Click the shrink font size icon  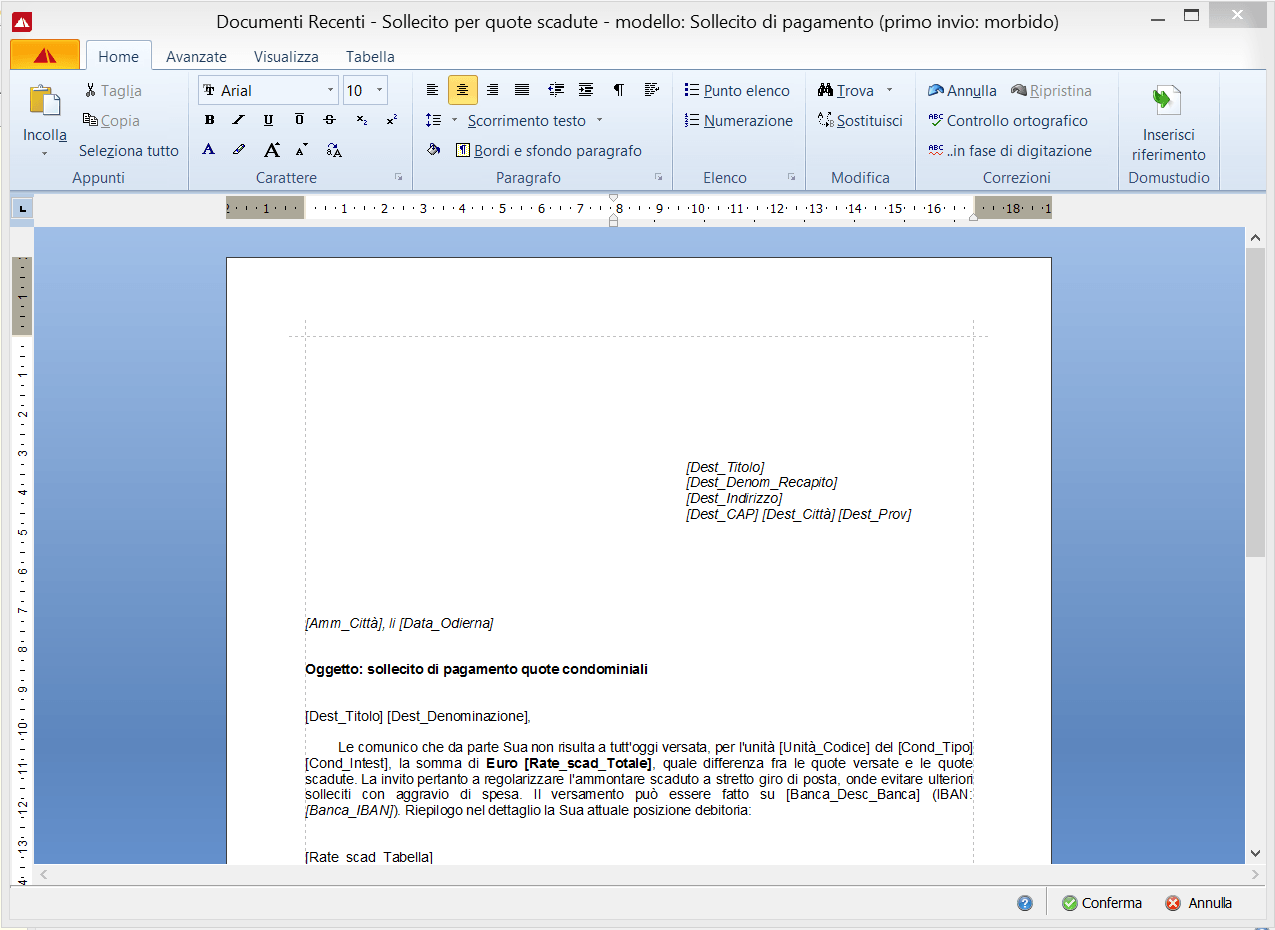click(x=302, y=150)
